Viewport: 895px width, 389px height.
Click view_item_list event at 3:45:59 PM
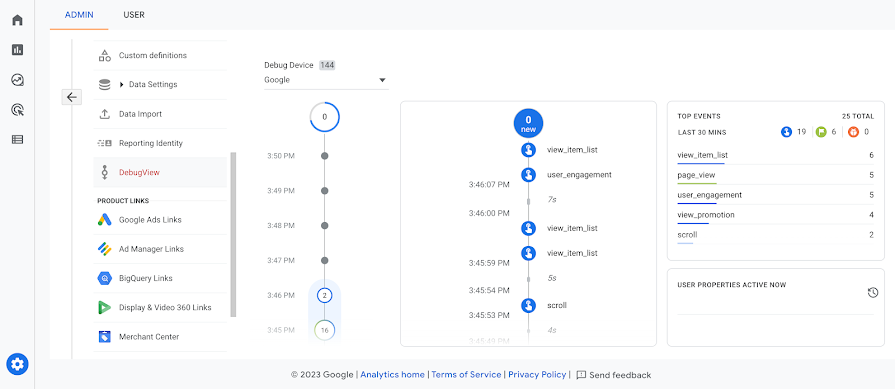coord(572,253)
